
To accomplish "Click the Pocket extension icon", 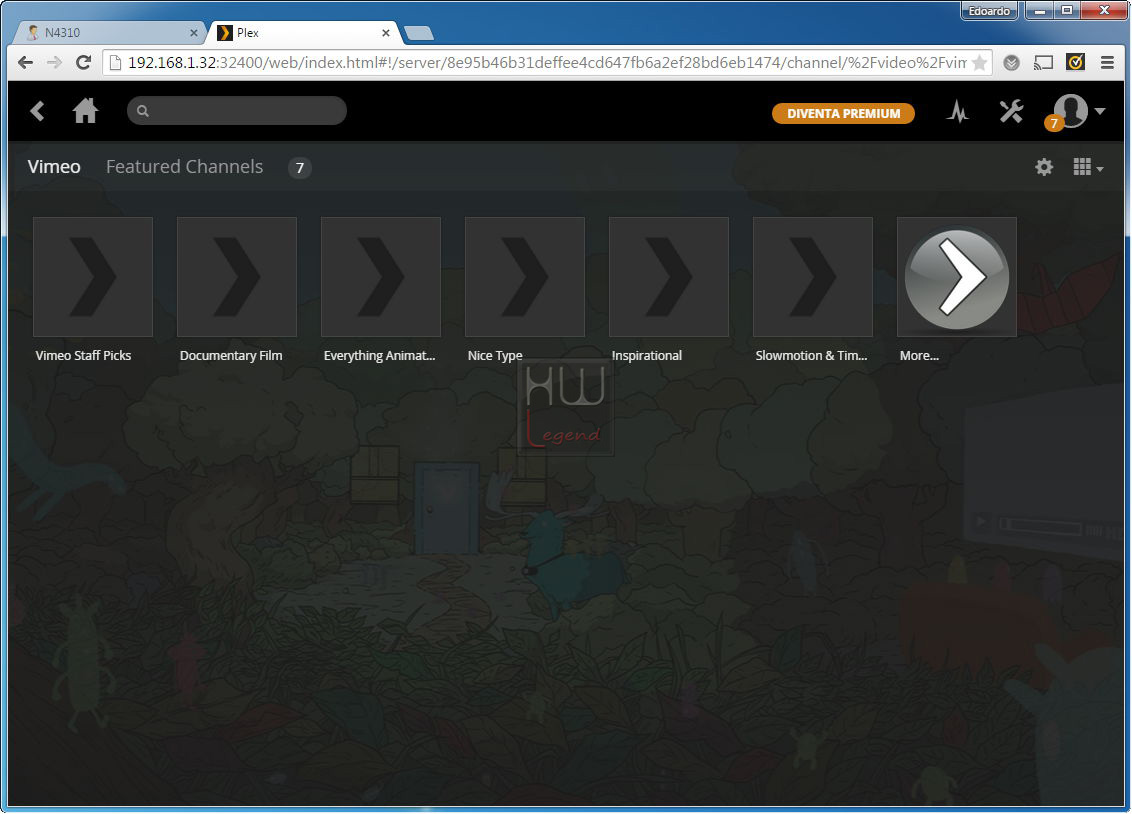I will [x=1011, y=63].
